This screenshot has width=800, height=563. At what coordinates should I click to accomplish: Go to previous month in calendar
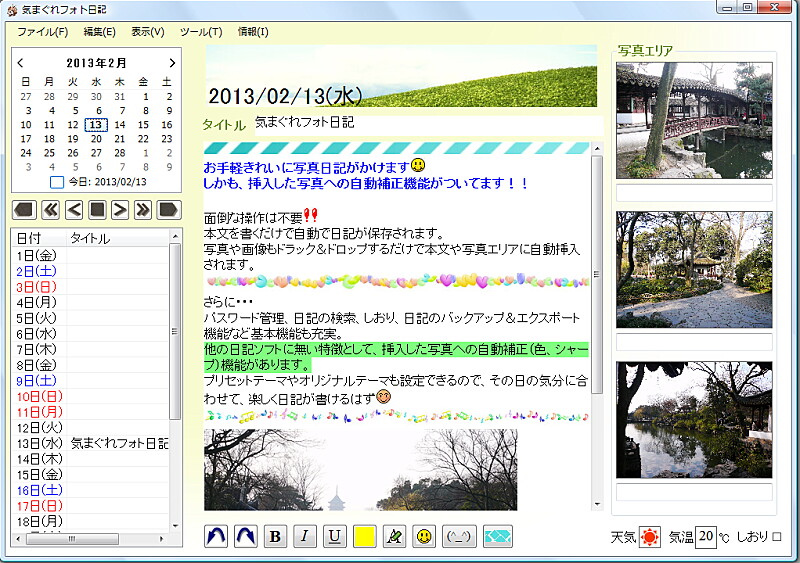pos(20,63)
